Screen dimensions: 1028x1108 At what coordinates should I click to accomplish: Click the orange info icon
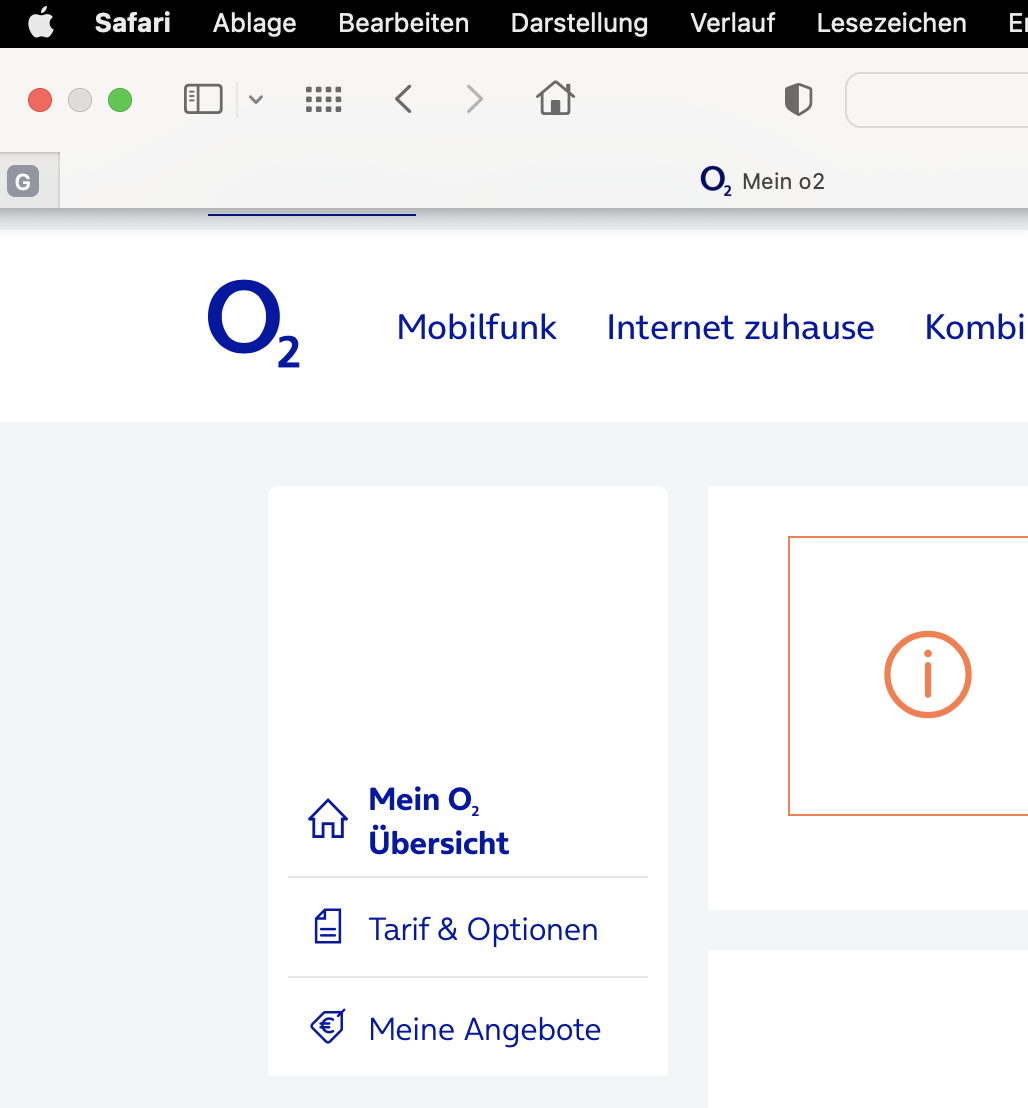point(928,675)
